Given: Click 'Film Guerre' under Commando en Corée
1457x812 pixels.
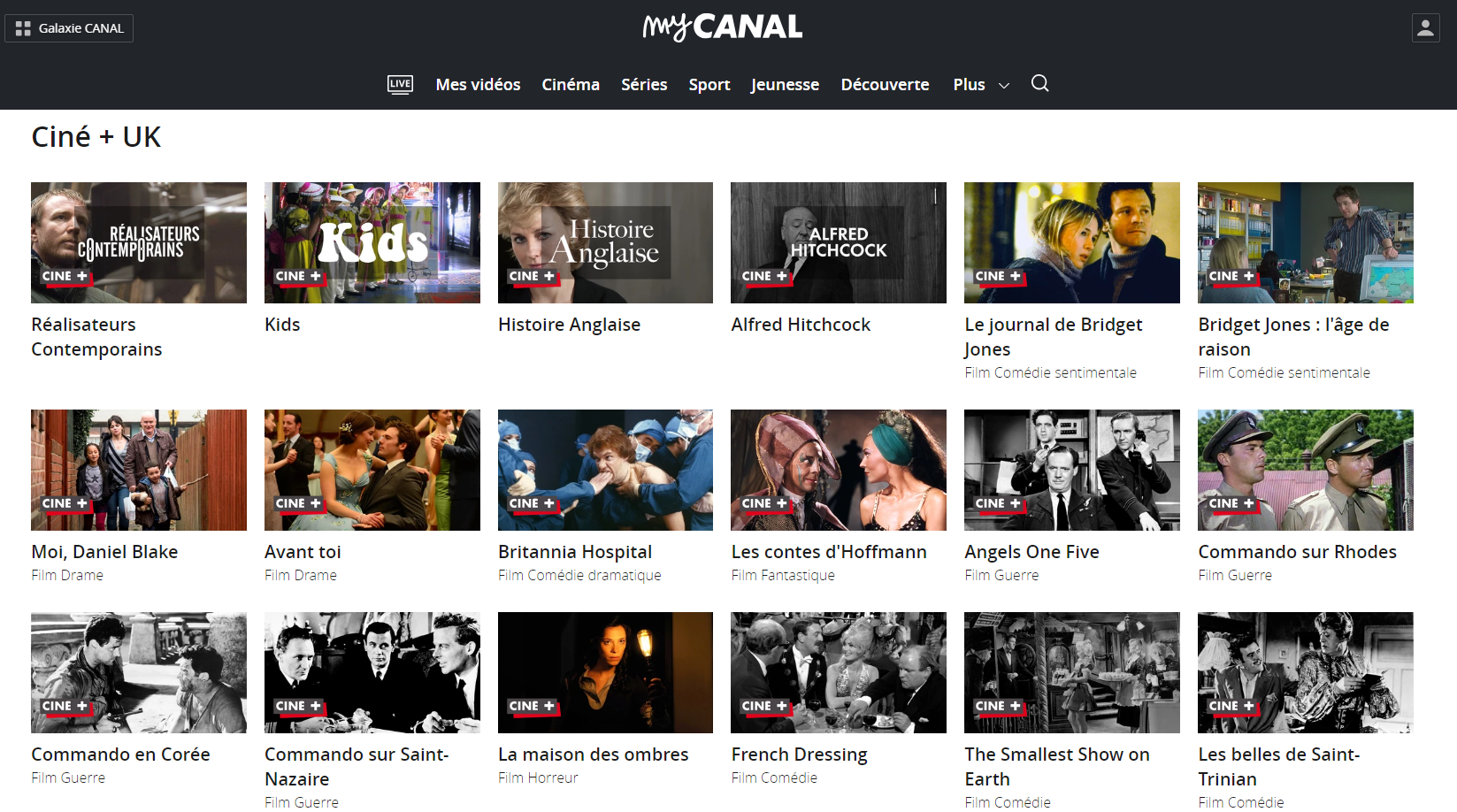Looking at the screenshot, I should [x=68, y=778].
